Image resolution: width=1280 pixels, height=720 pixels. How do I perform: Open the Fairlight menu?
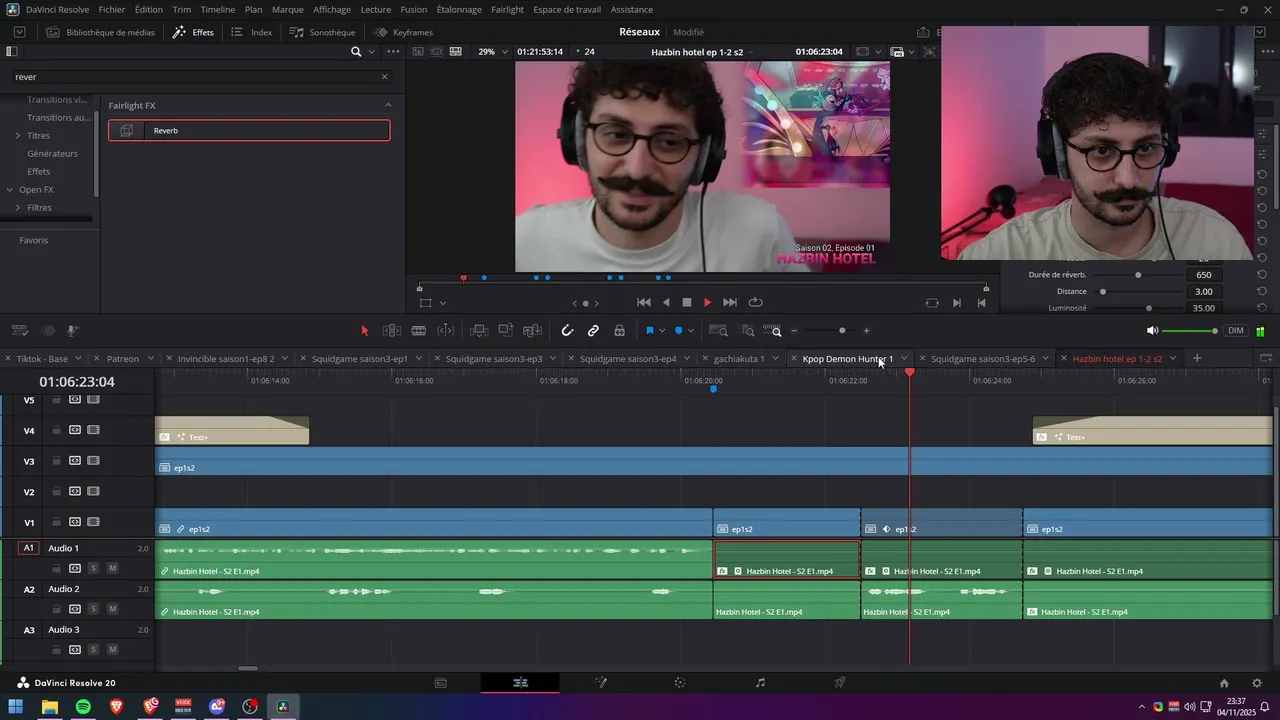tap(507, 9)
